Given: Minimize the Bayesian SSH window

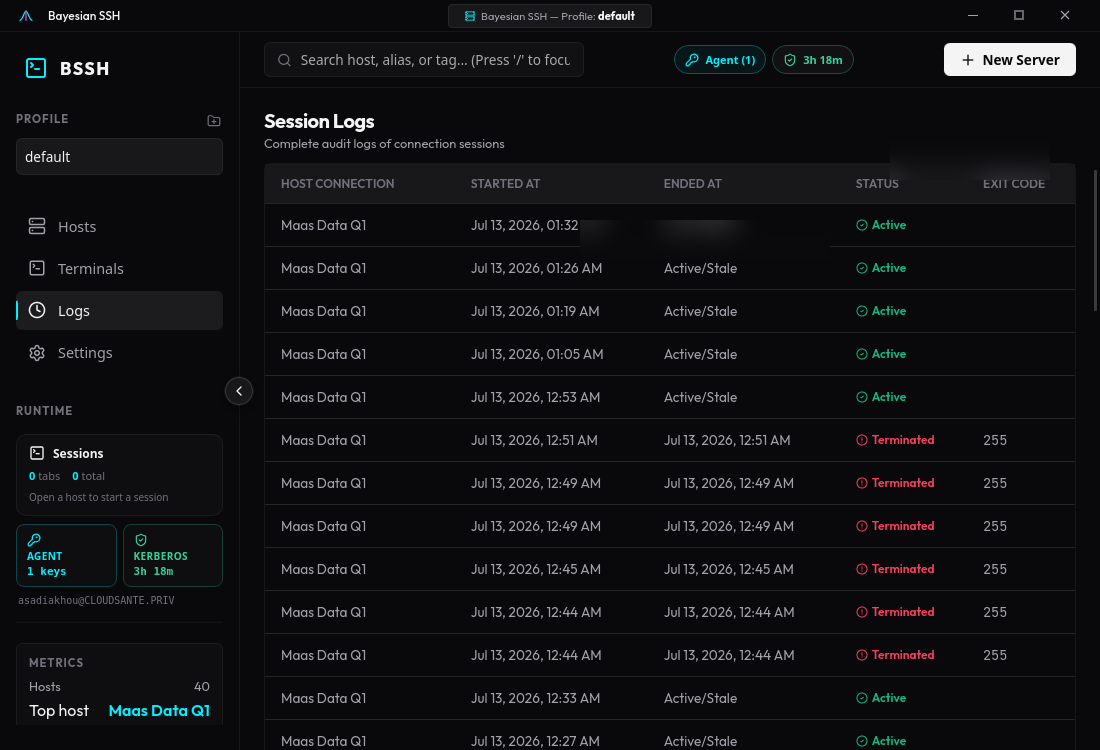Looking at the screenshot, I should (972, 15).
